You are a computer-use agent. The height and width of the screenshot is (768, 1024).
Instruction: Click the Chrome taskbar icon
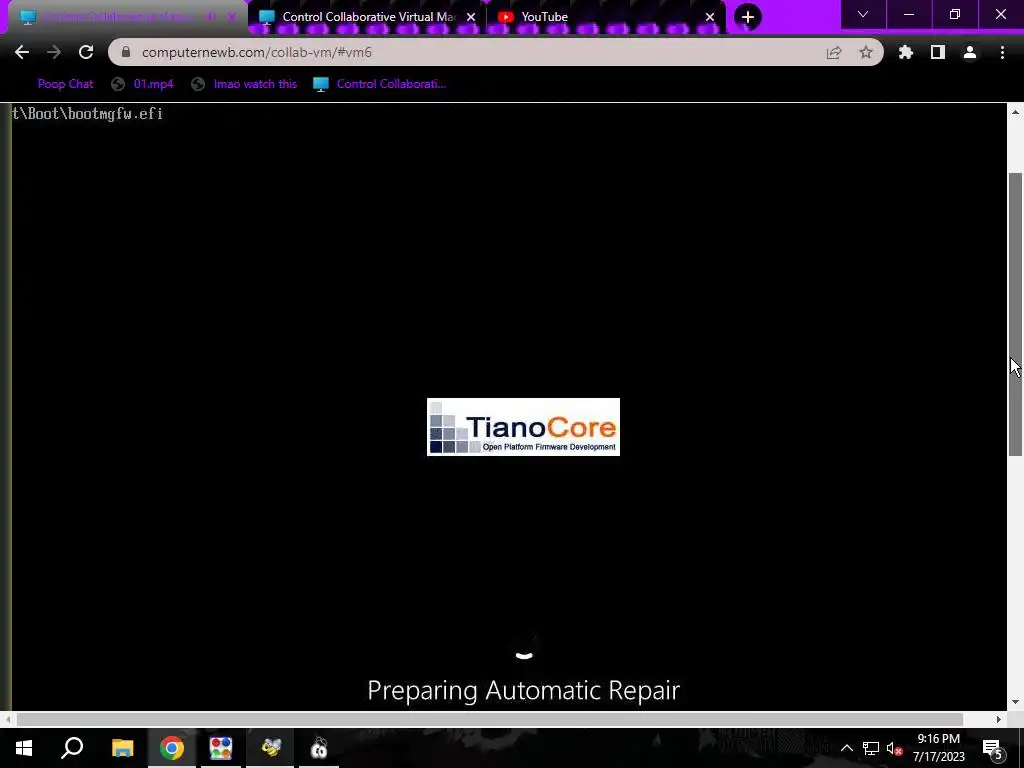point(172,748)
